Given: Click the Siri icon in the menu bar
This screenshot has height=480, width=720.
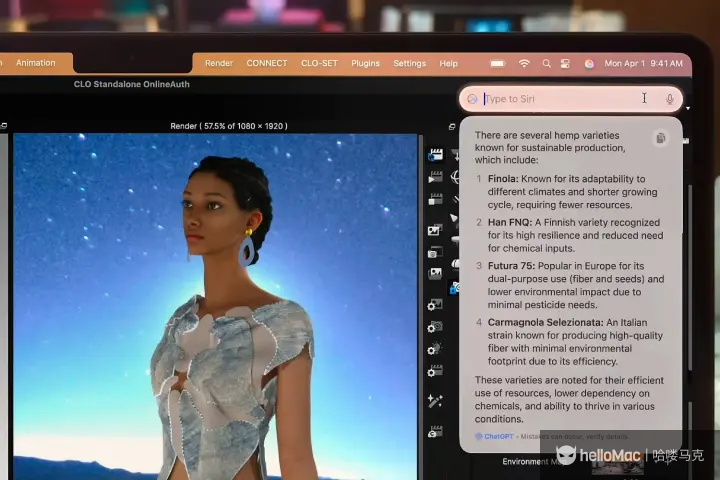Looking at the screenshot, I should pyautogui.click(x=589, y=63).
